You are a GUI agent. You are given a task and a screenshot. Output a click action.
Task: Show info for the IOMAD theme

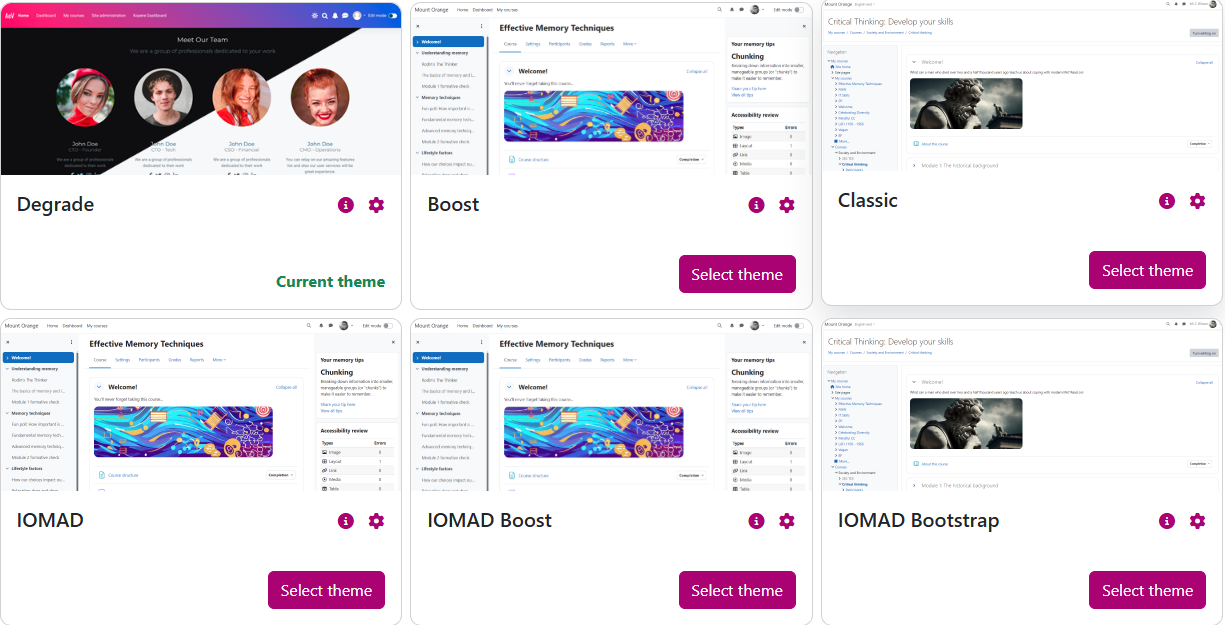346,521
